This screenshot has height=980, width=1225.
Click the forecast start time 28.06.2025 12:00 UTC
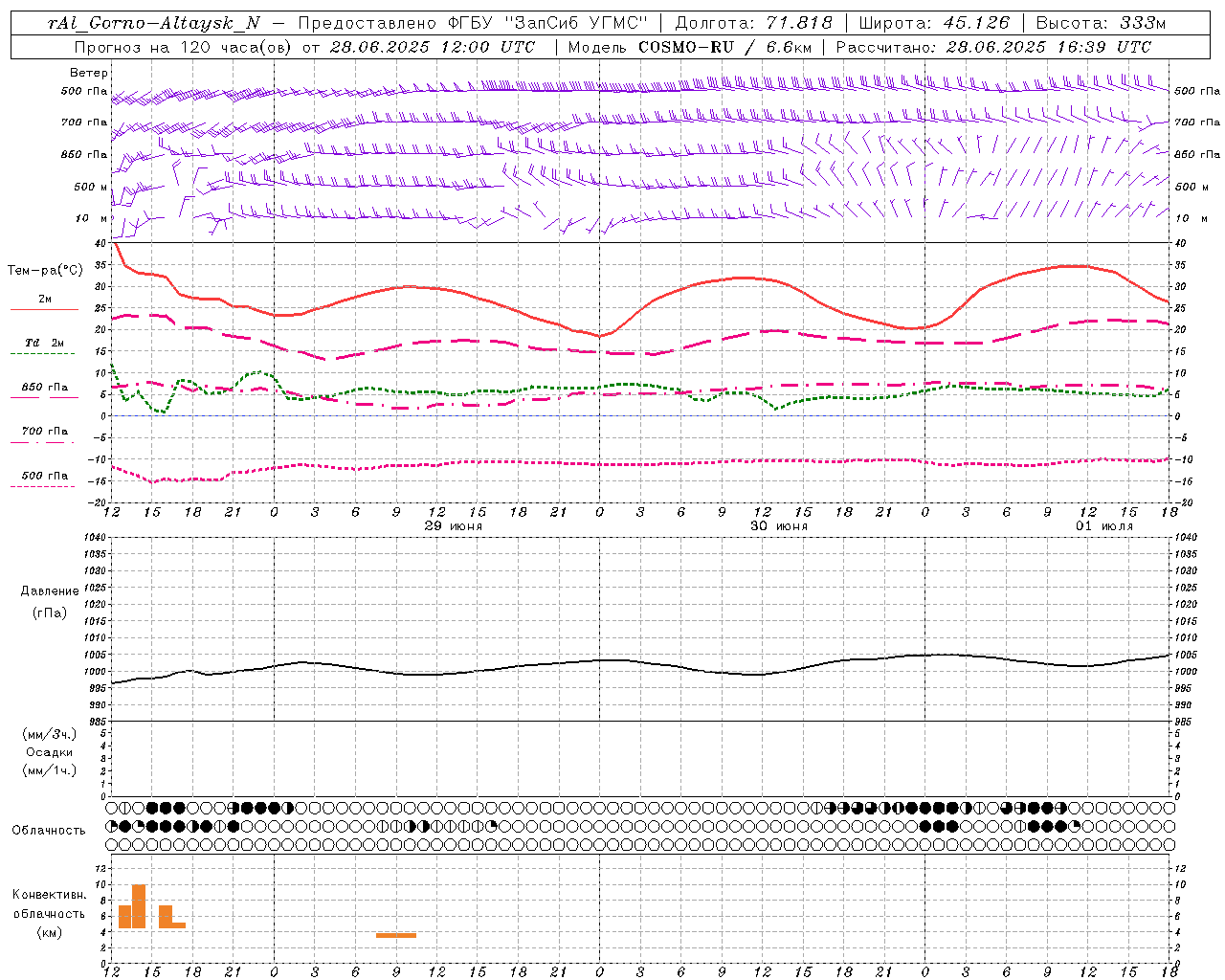[433, 47]
